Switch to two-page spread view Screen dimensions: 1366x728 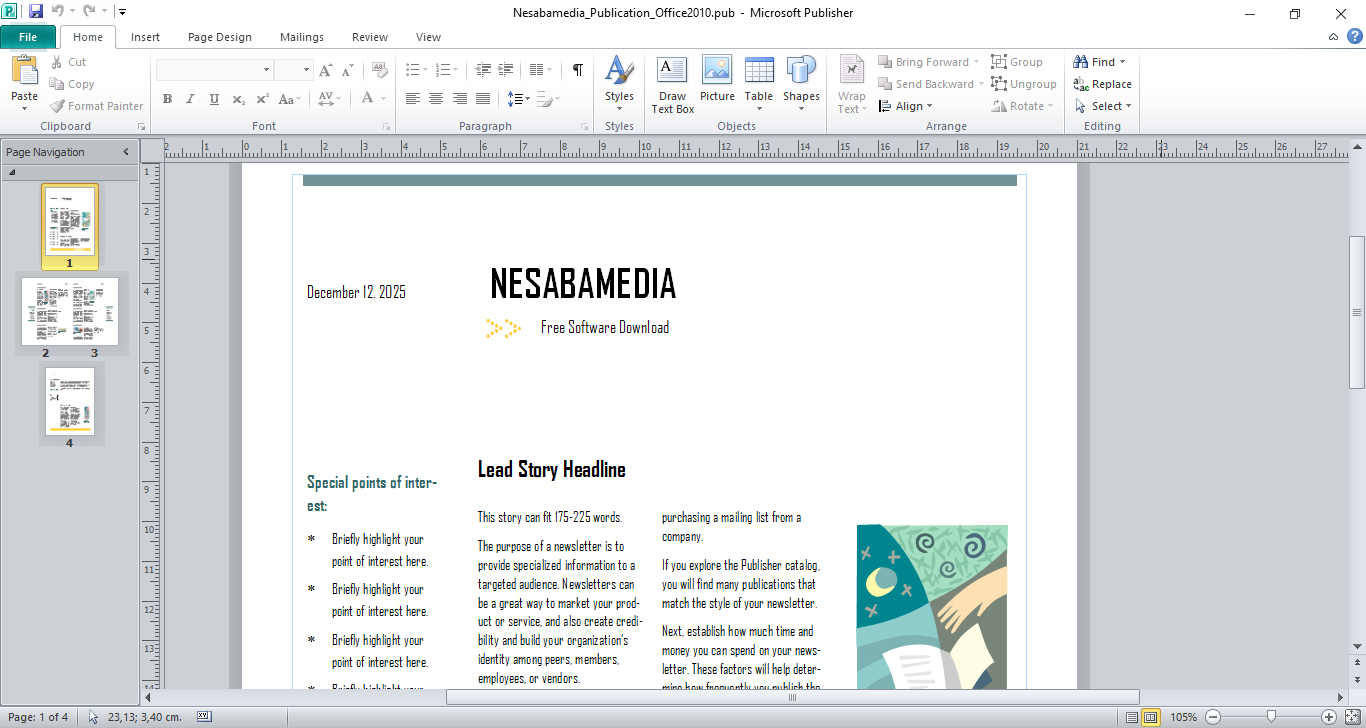point(1150,717)
